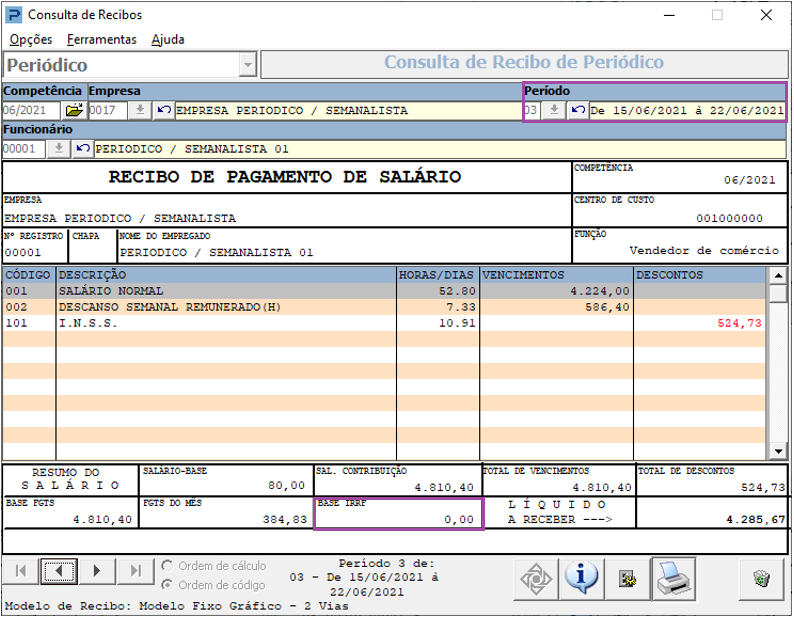The width and height of the screenshot is (794, 617).
Task: Click the calculation settings icon button
Action: click(627, 579)
